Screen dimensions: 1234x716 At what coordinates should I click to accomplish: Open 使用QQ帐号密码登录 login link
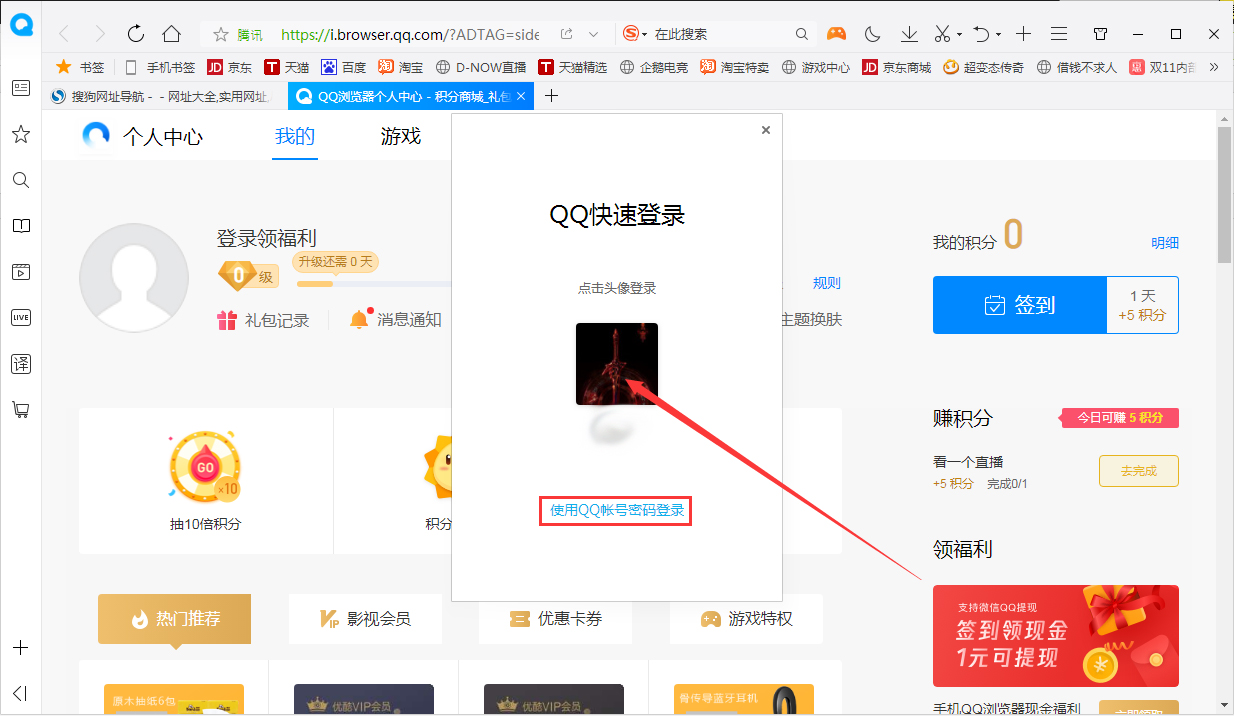(615, 510)
